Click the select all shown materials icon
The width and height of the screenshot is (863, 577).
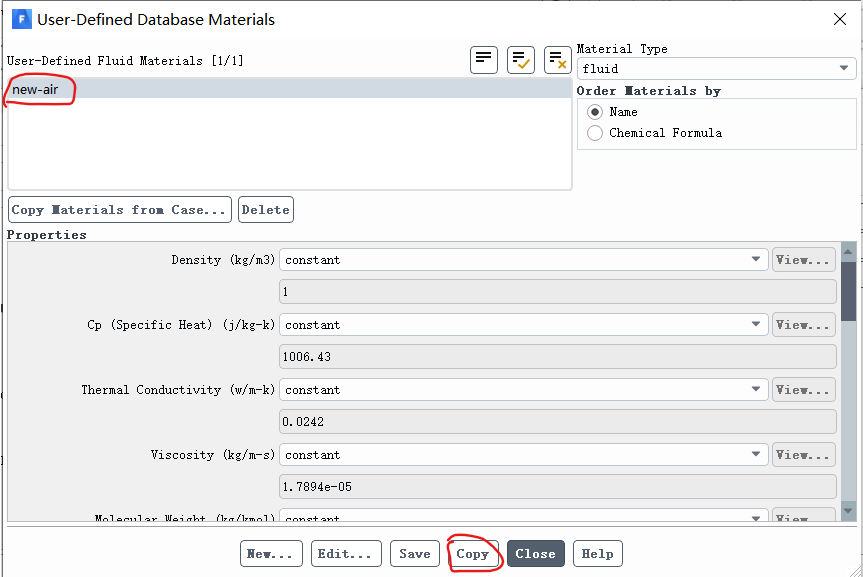521,60
